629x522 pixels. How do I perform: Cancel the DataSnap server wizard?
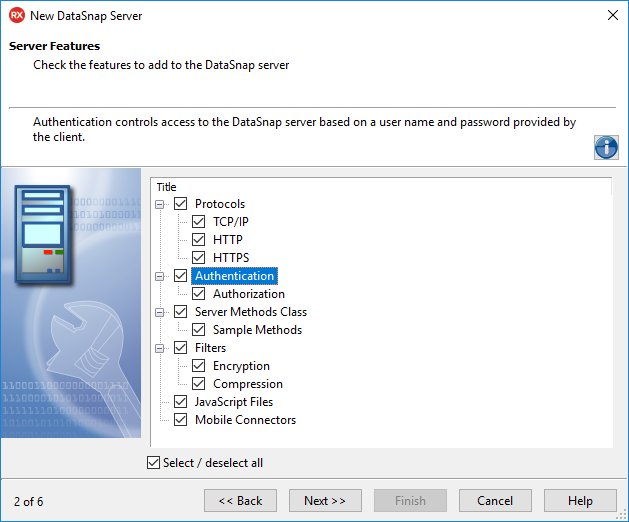tap(495, 501)
